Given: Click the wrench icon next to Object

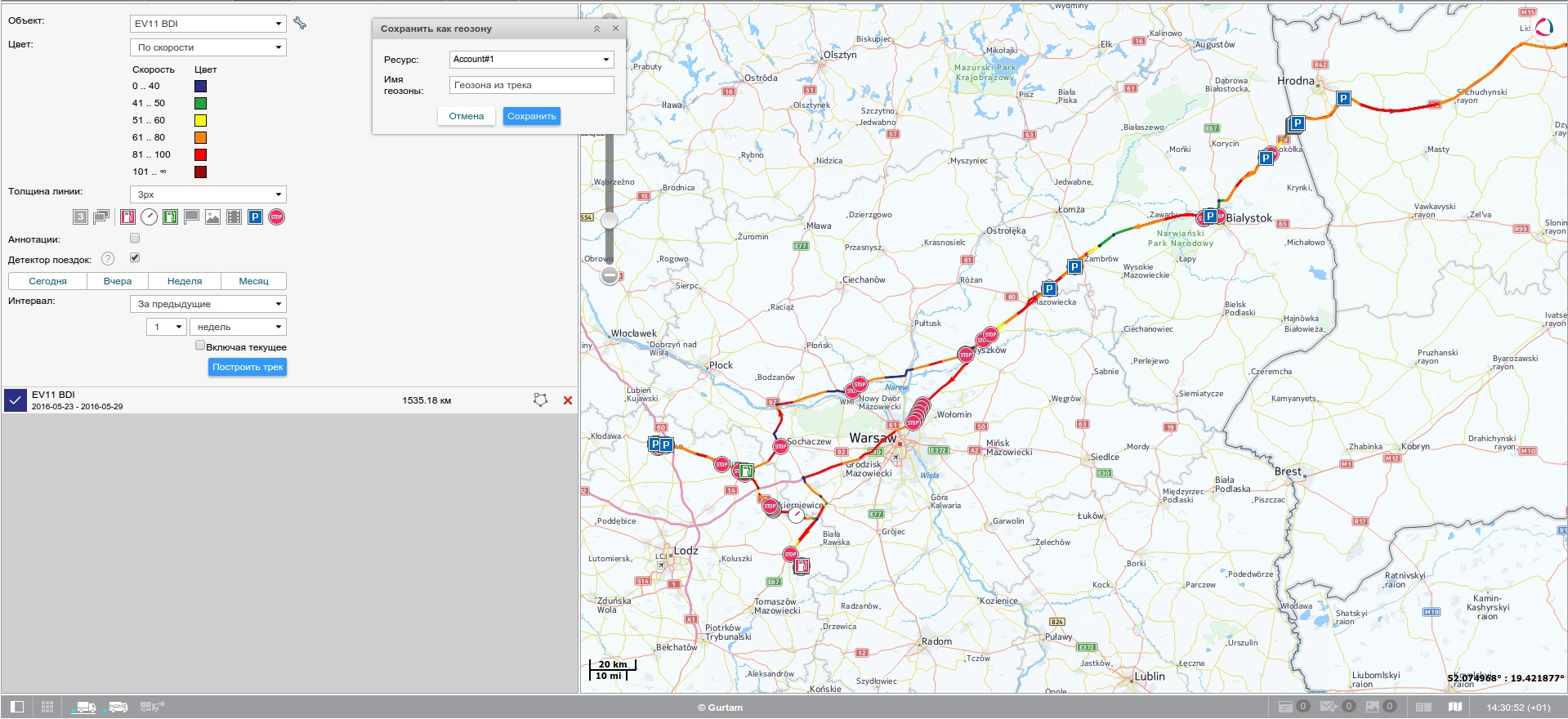Looking at the screenshot, I should pyautogui.click(x=300, y=24).
